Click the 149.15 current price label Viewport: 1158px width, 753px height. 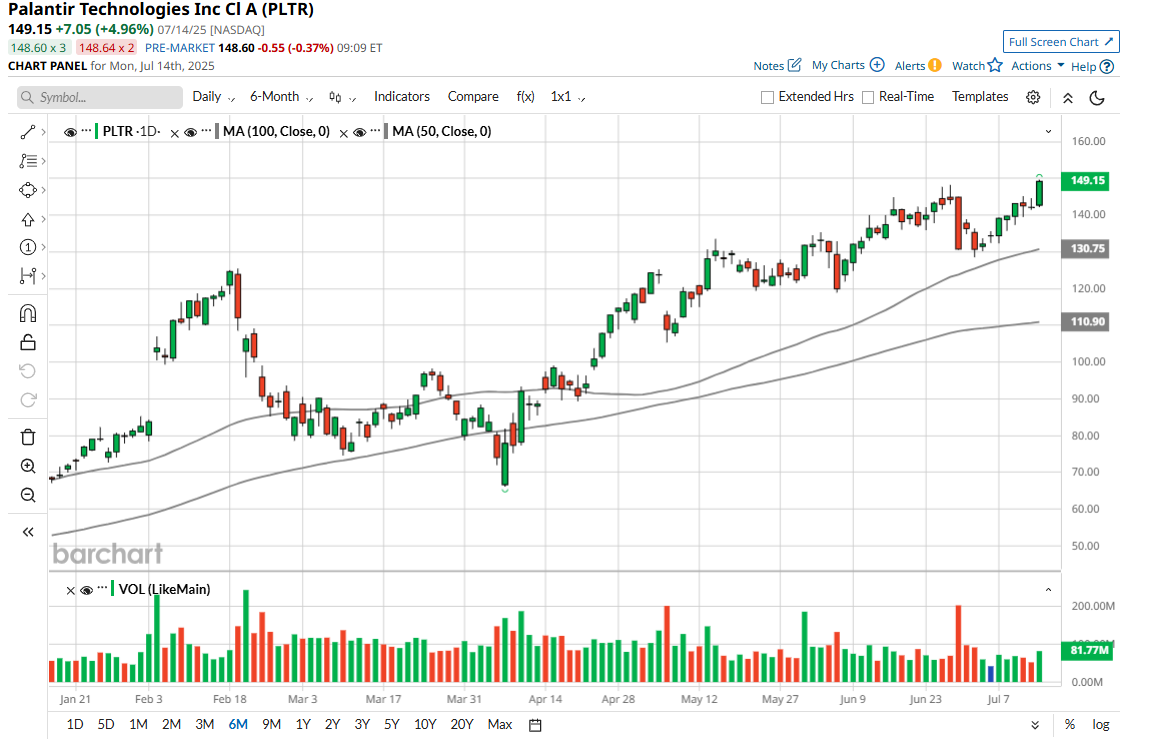[x=1086, y=181]
